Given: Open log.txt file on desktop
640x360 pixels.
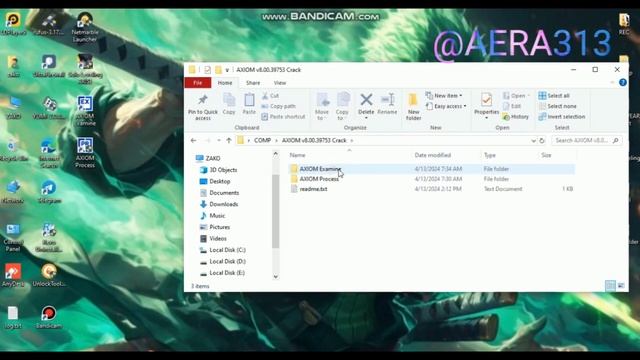Looking at the screenshot, I should pos(13,317).
